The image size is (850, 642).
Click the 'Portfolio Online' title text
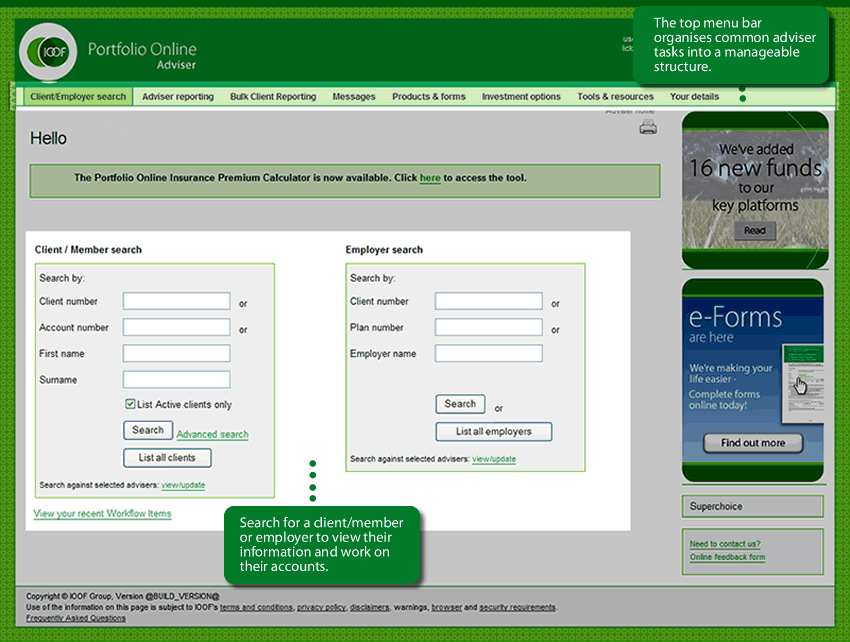coord(142,49)
